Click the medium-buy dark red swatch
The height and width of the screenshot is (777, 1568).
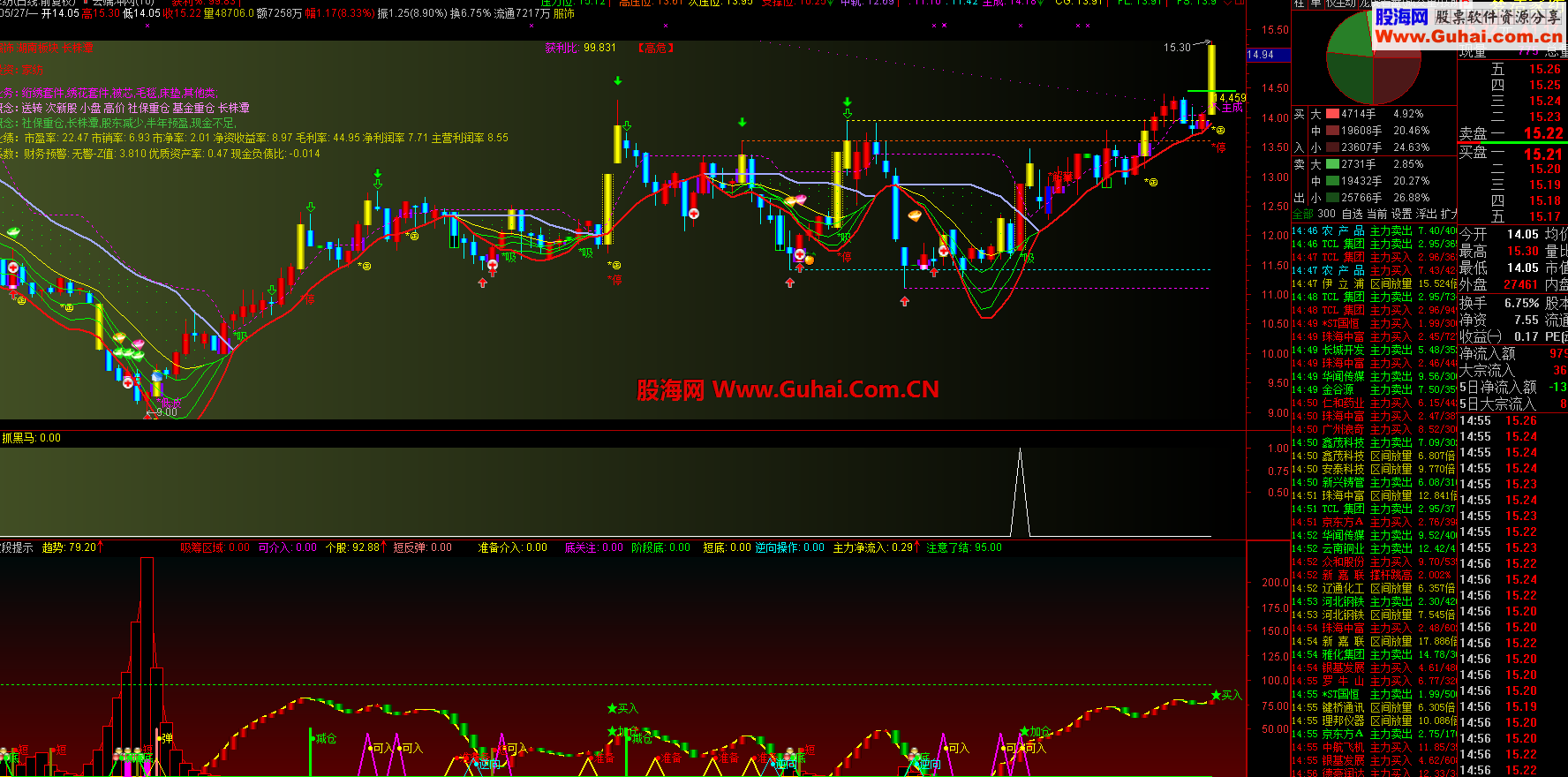(x=1332, y=131)
